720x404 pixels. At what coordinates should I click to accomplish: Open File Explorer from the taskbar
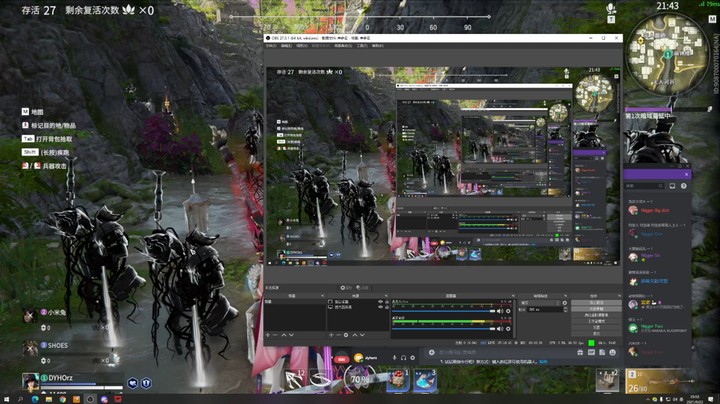coord(49,399)
